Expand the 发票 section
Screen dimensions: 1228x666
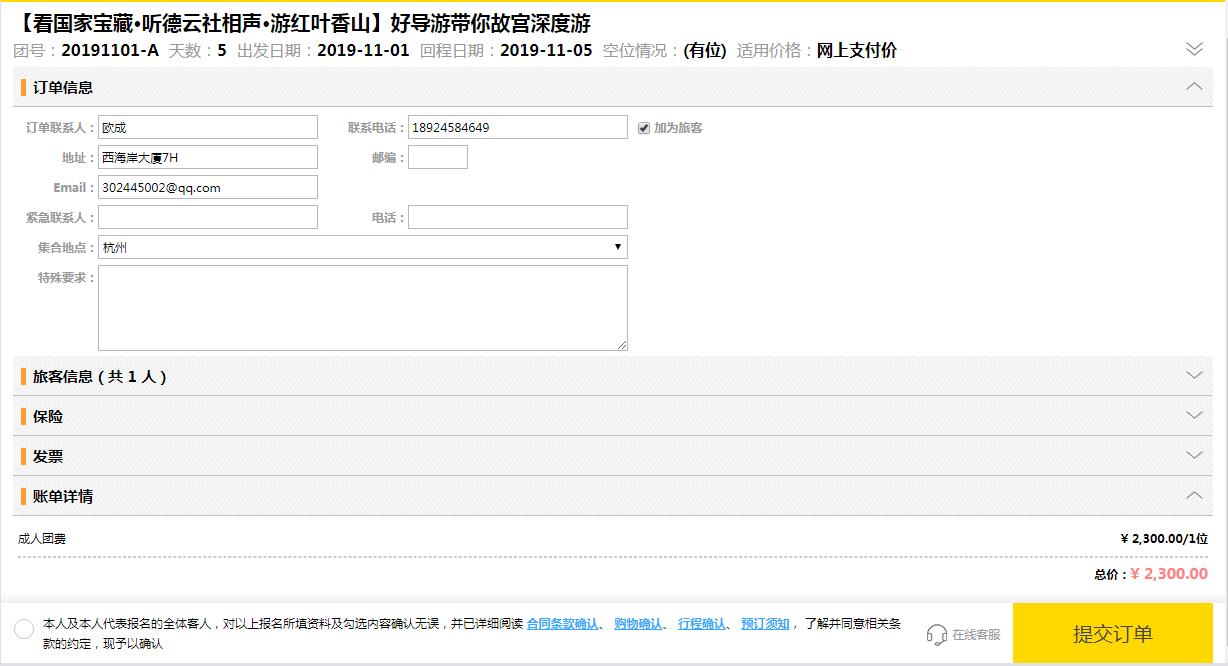[x=1193, y=456]
